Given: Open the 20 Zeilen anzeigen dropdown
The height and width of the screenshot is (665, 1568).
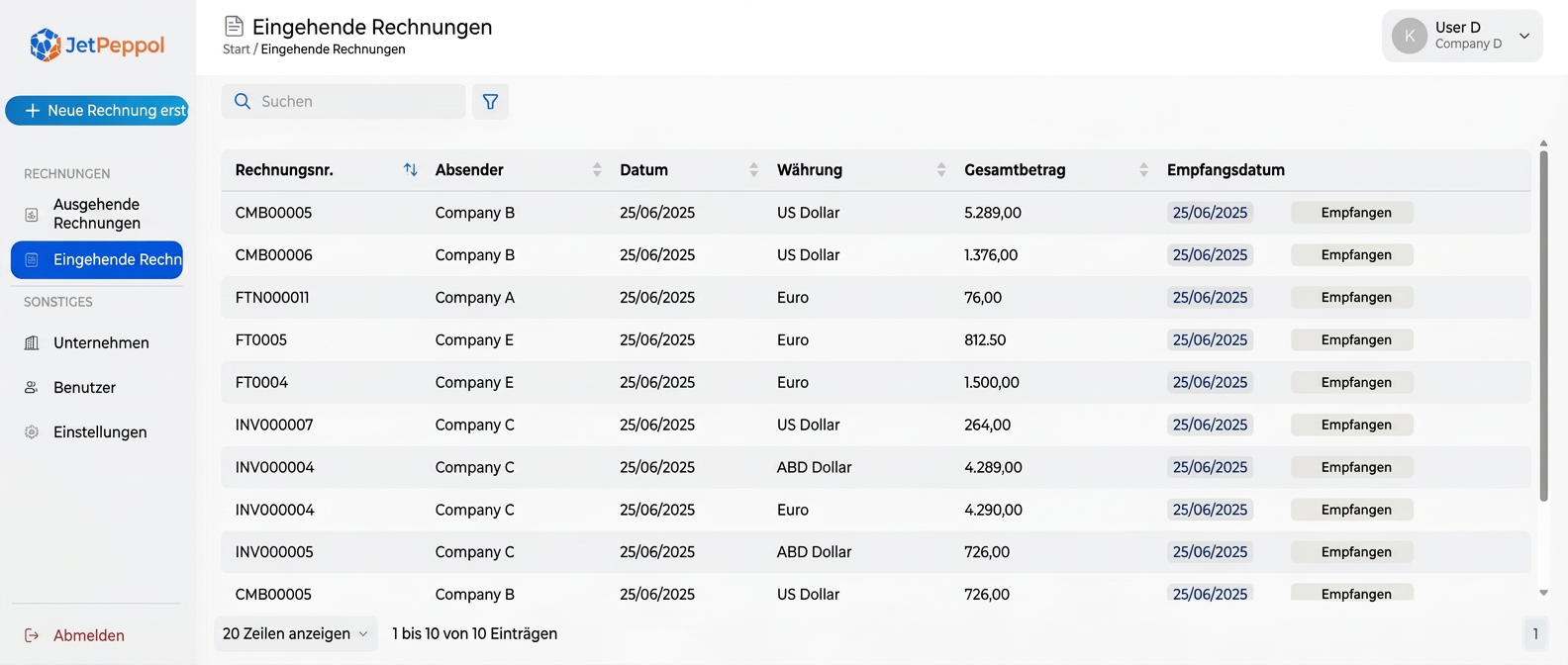Looking at the screenshot, I should [295, 633].
